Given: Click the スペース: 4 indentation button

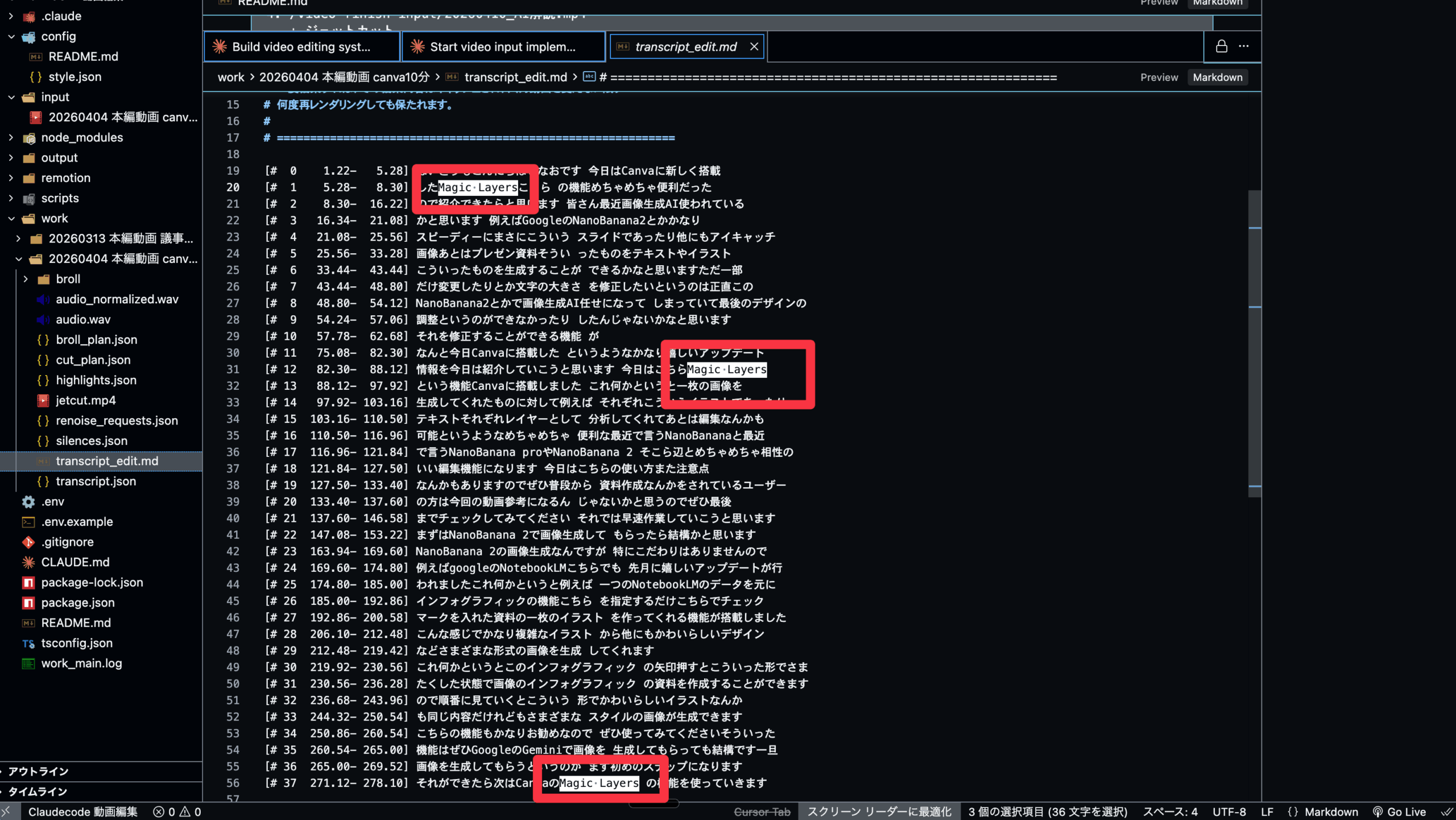Looking at the screenshot, I should pyautogui.click(x=1170, y=811).
